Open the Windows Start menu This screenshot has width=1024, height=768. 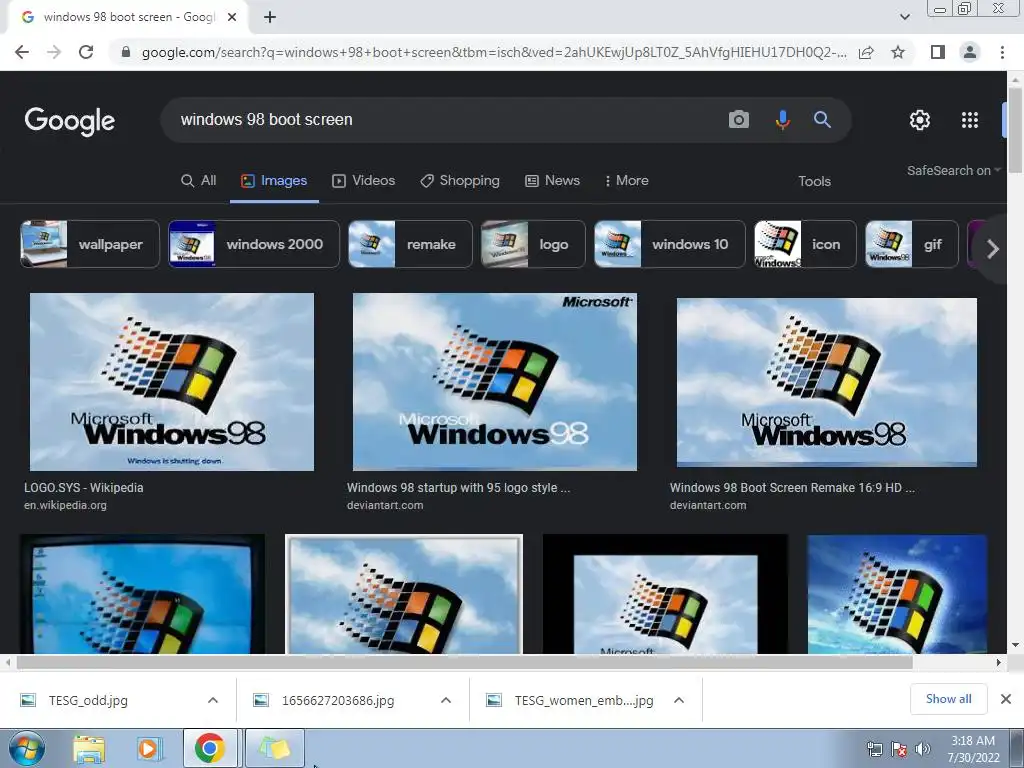click(27, 748)
